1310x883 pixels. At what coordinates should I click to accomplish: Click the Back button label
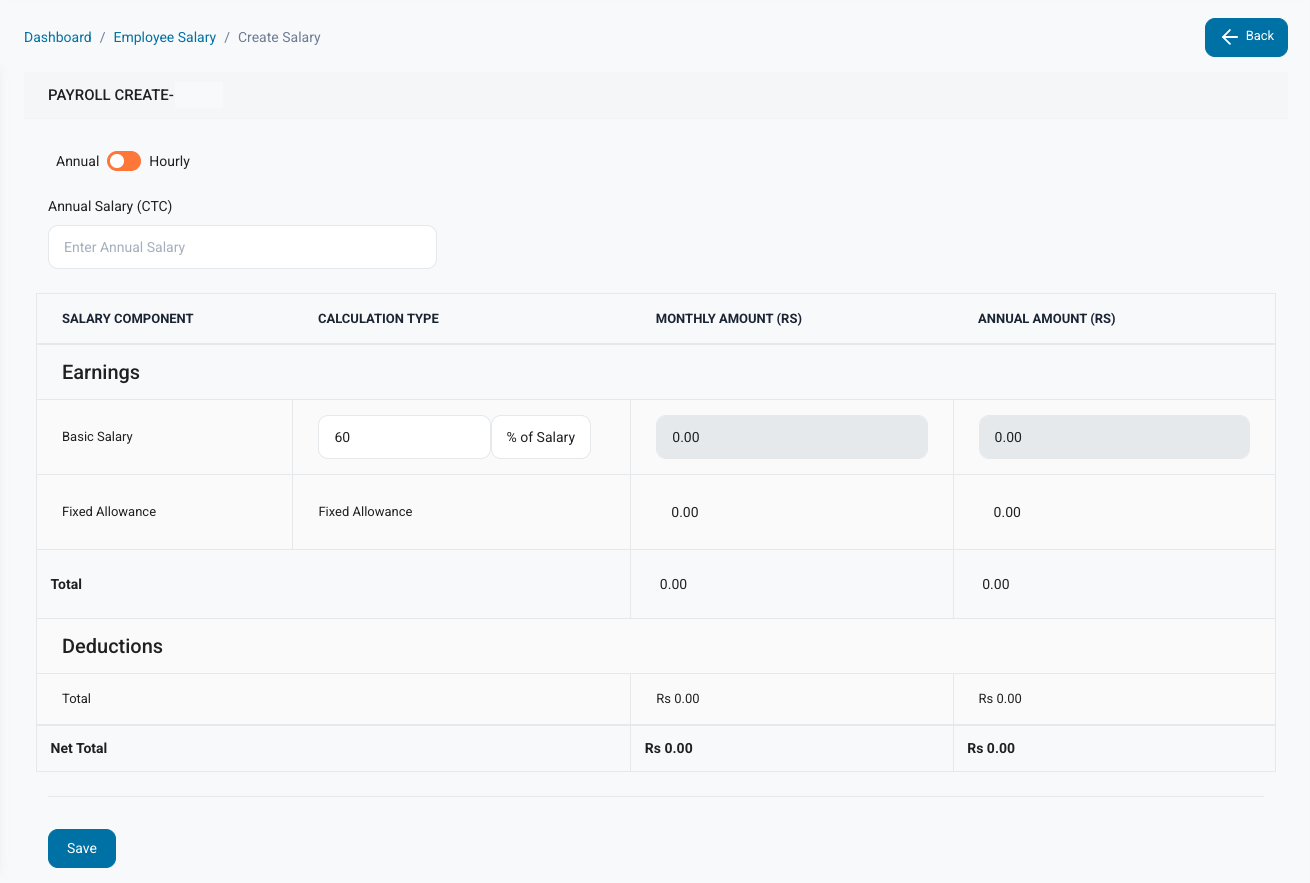[x=1259, y=36]
